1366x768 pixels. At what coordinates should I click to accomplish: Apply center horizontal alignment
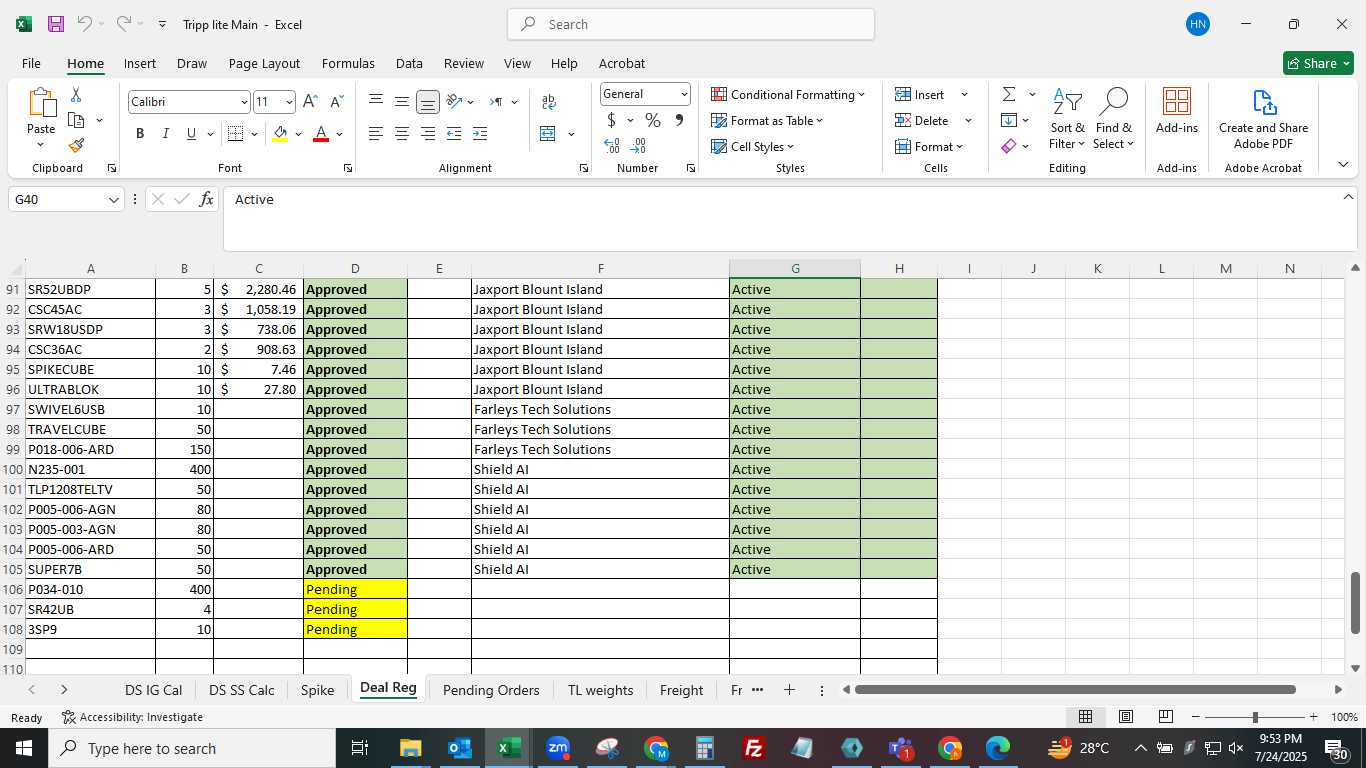pos(402,133)
